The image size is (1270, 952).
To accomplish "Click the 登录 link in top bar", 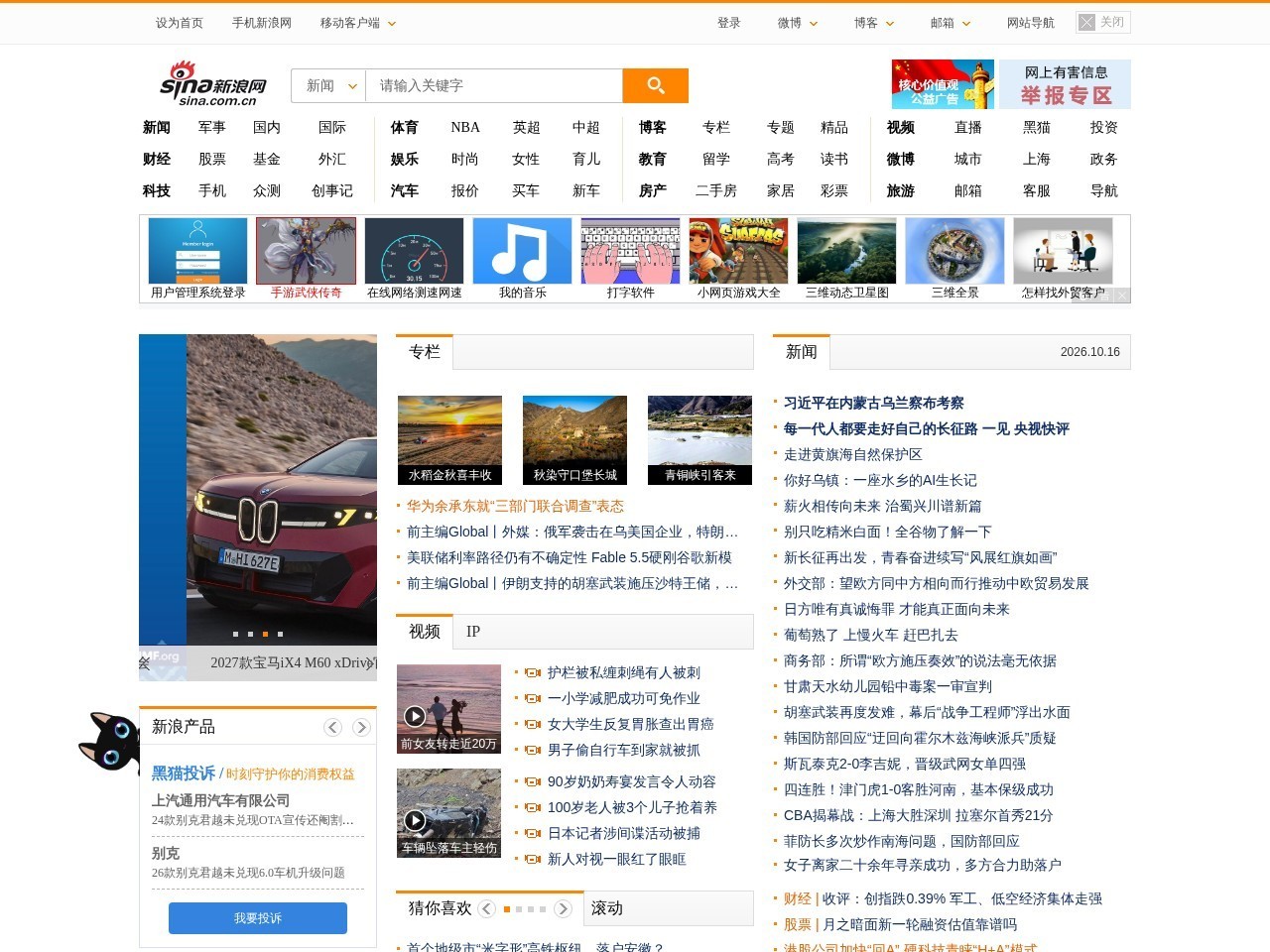I will [x=729, y=23].
